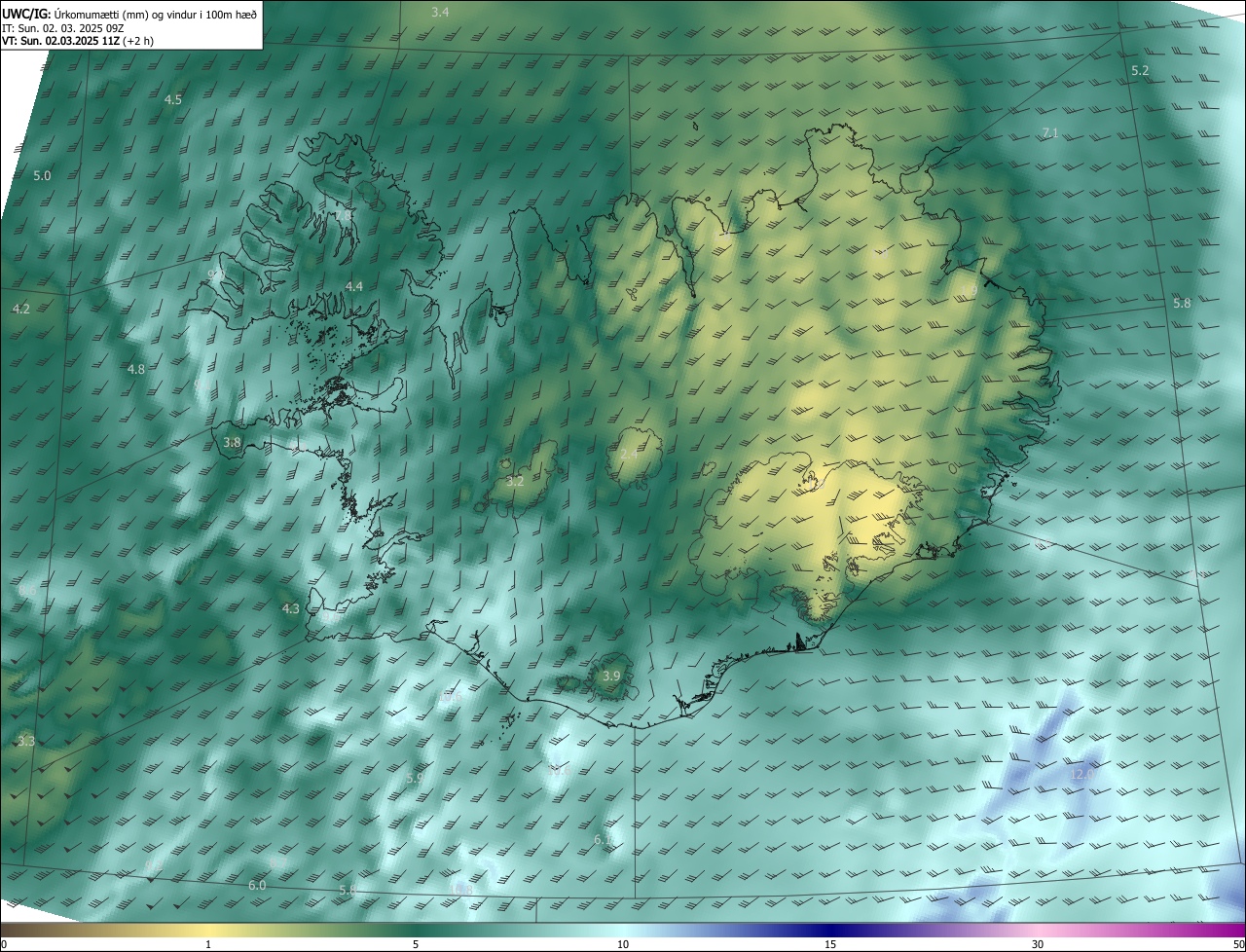Image resolution: width=1246 pixels, height=952 pixels.
Task: Click the 5.0 precipitable water value
Action: point(42,176)
